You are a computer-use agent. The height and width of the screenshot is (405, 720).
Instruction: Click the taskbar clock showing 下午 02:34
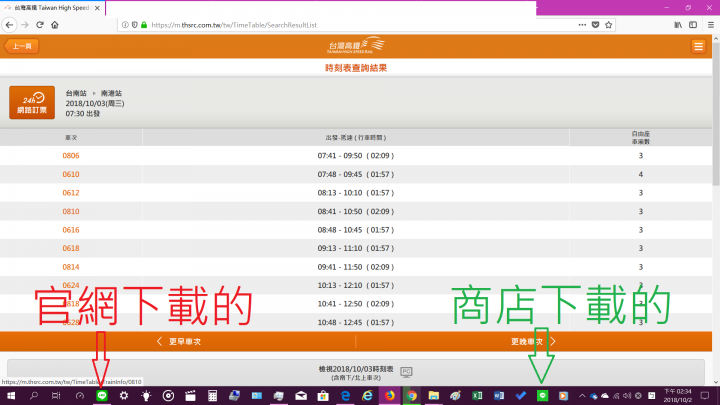click(x=677, y=396)
